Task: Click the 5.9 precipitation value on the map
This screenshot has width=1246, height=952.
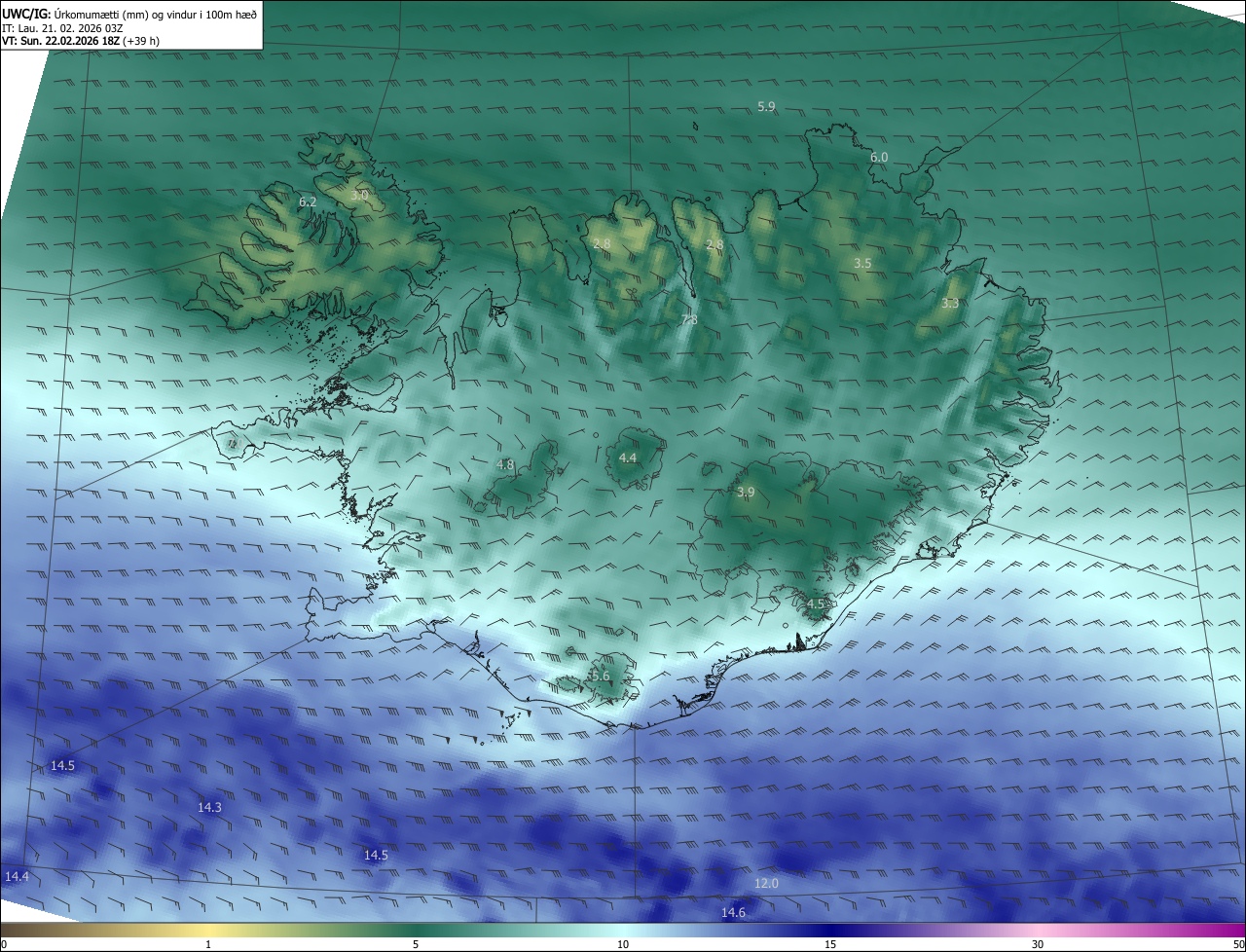Action: click(x=766, y=106)
